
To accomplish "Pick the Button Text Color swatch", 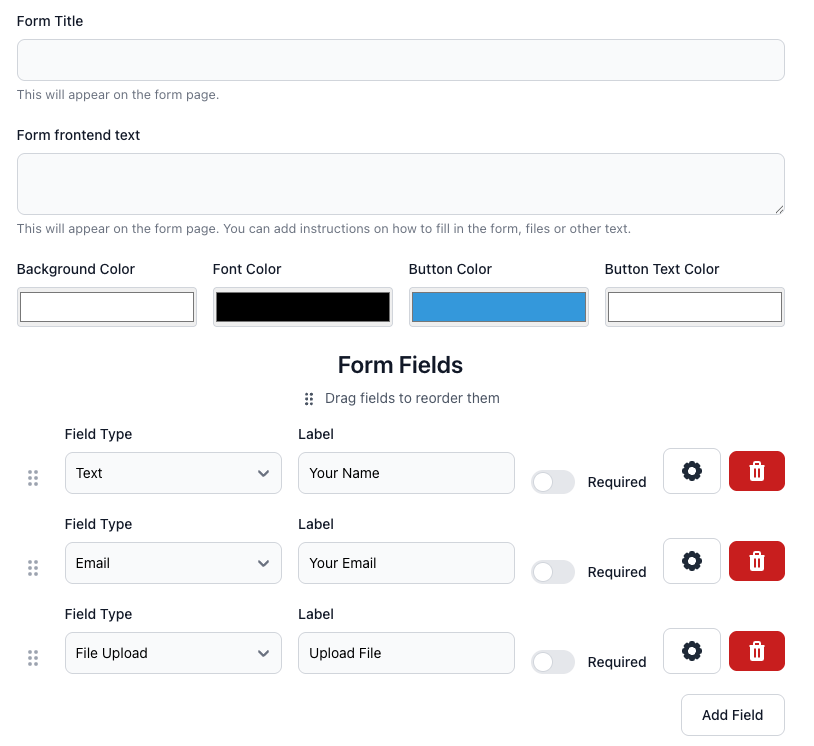I will click(695, 307).
